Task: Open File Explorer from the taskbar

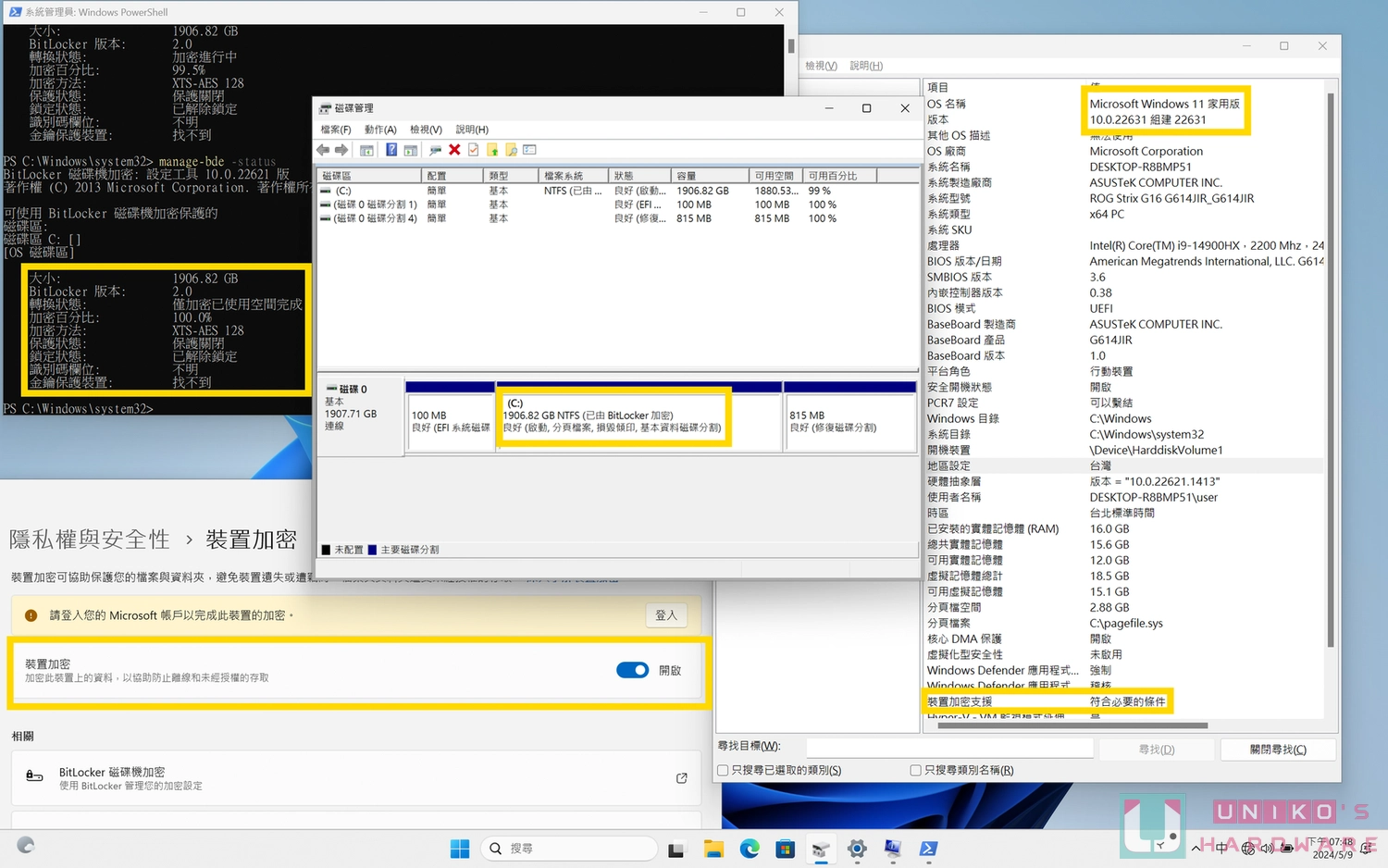Action: [713, 849]
